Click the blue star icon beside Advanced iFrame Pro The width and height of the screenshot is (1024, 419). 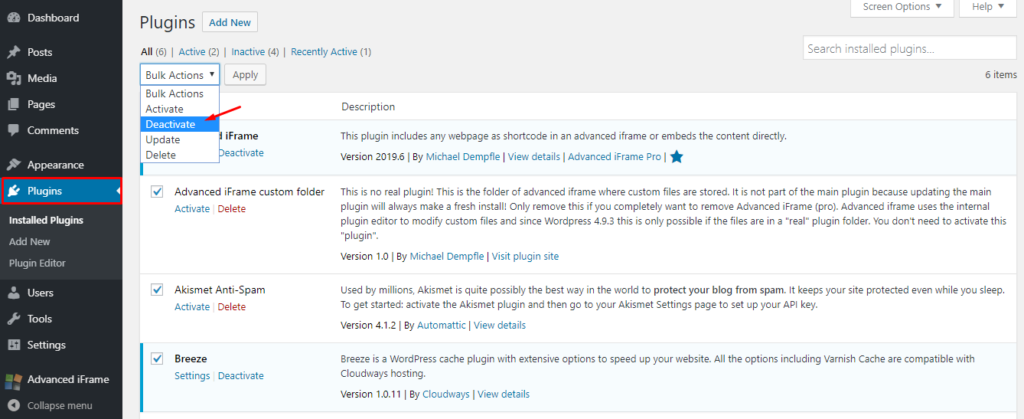(x=677, y=157)
